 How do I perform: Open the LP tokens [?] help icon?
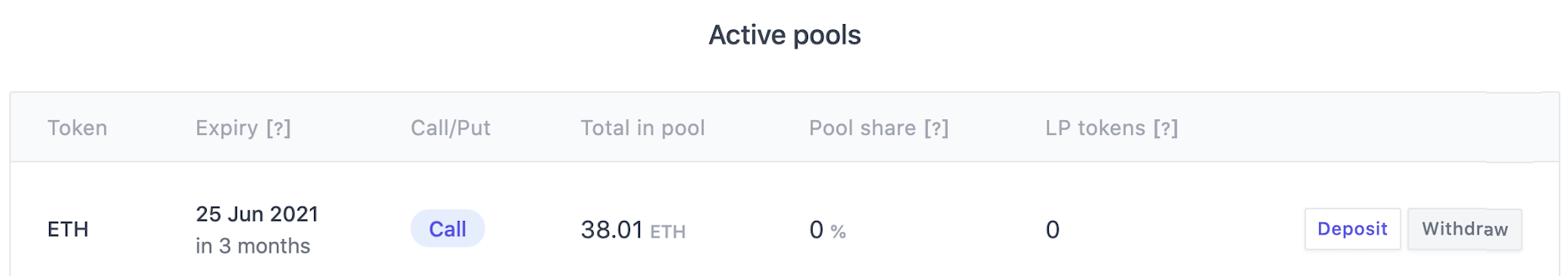click(x=1166, y=128)
